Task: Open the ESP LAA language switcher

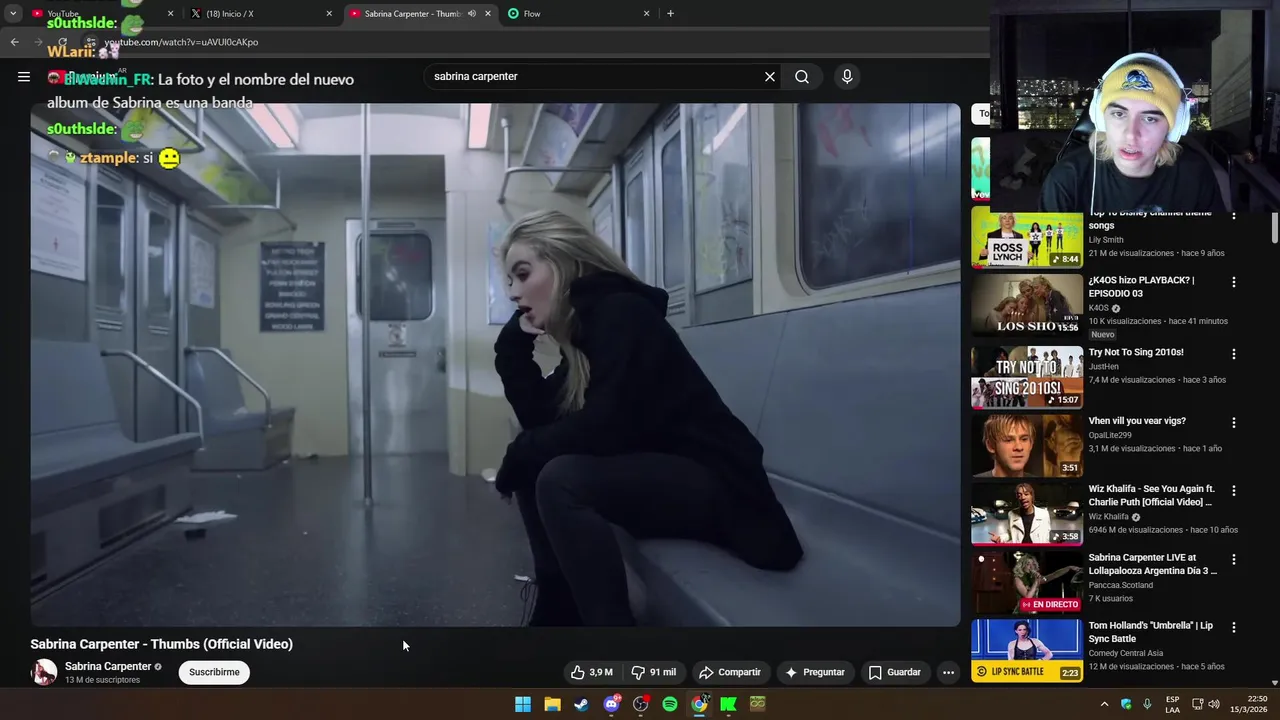Action: (1172, 704)
